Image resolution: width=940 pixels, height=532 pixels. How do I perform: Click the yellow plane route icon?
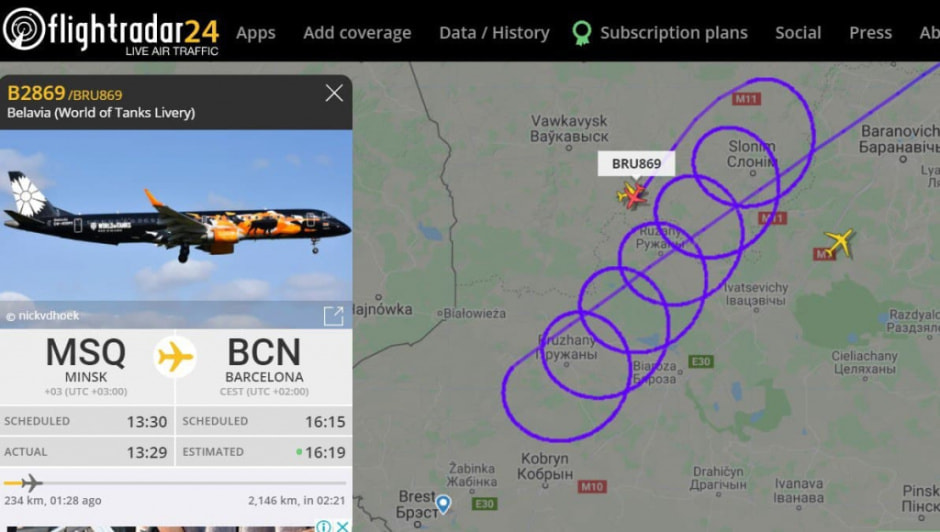tap(174, 357)
